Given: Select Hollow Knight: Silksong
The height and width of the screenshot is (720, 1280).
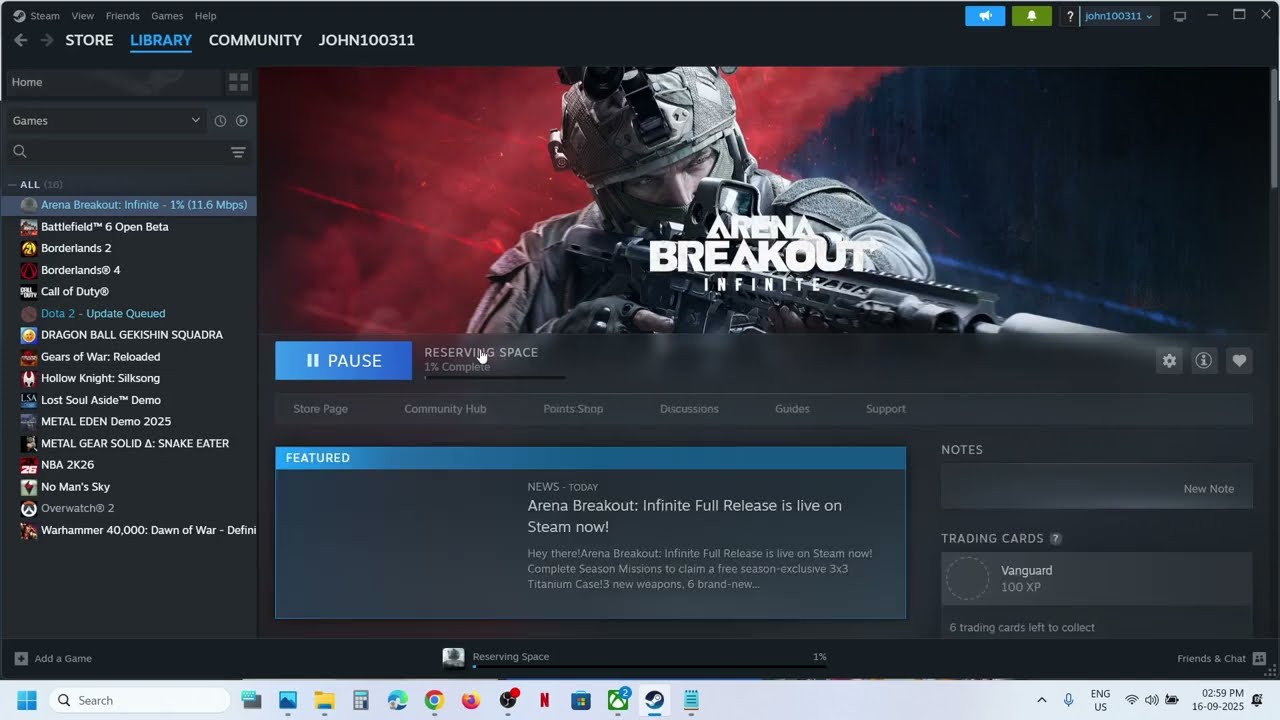Looking at the screenshot, I should pyautogui.click(x=129, y=378).
